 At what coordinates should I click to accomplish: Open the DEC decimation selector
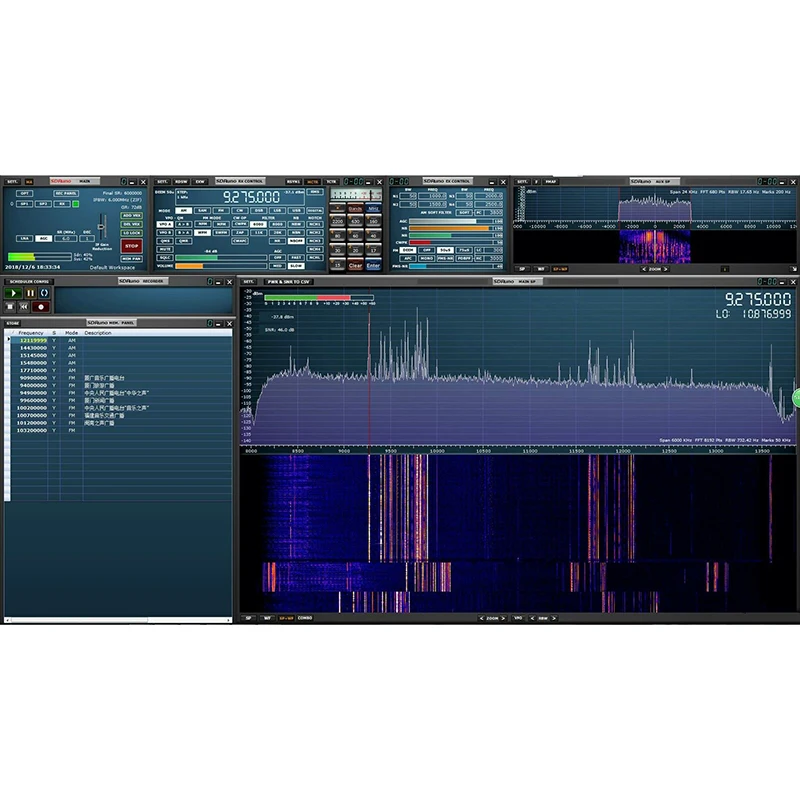tap(87, 238)
